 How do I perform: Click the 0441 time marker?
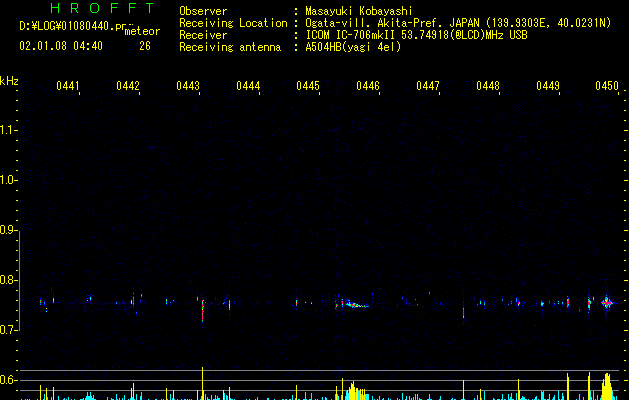68,86
